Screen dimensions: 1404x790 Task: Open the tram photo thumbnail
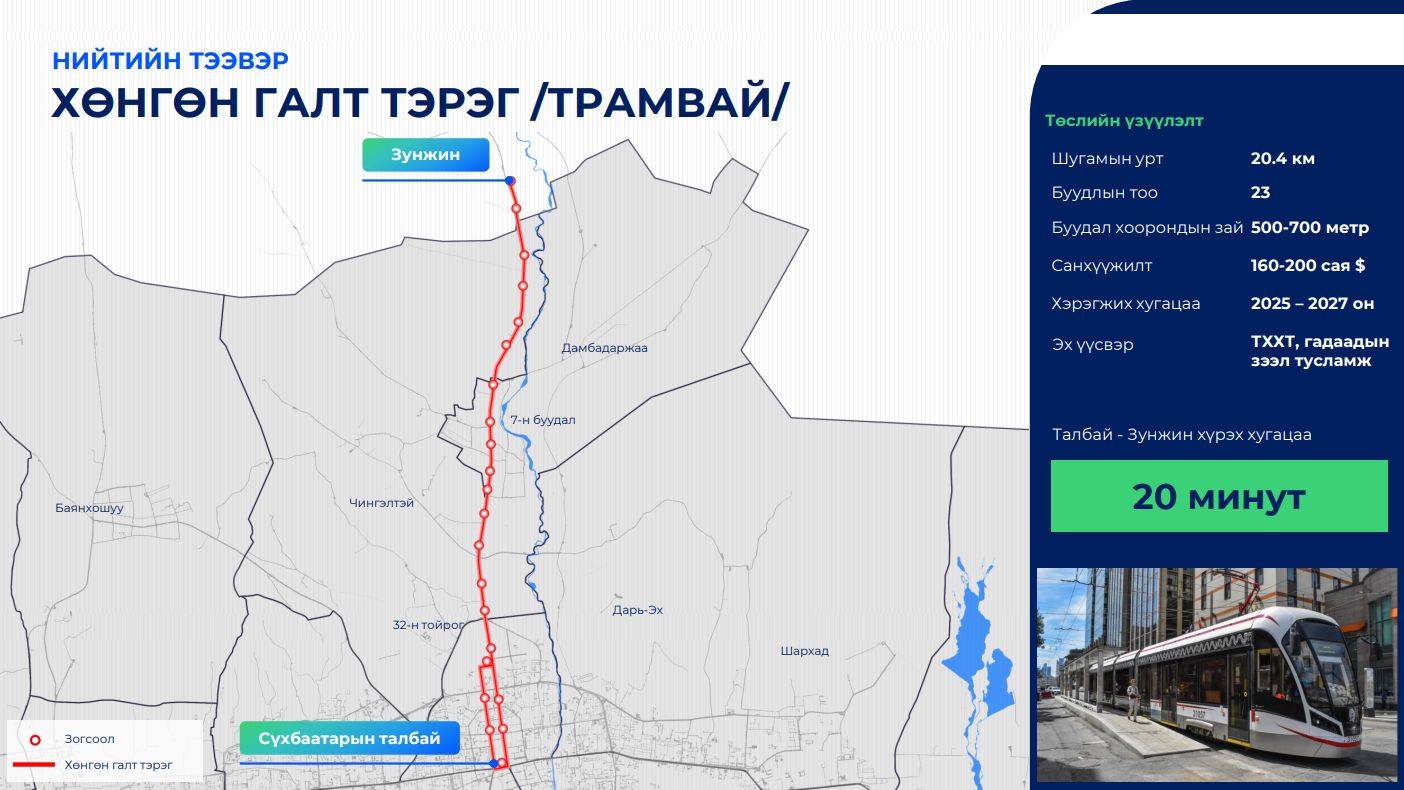click(x=1218, y=673)
